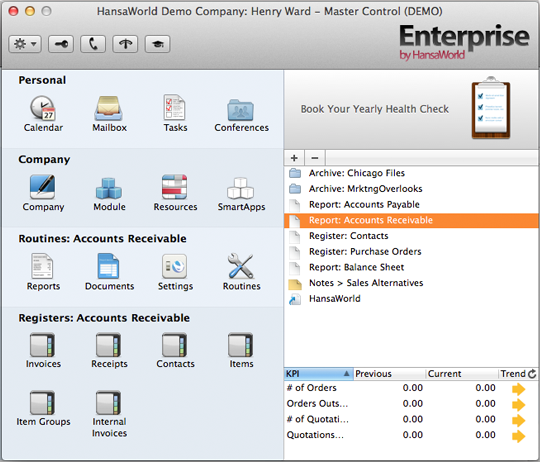Open the Resources planner icon

(175, 187)
